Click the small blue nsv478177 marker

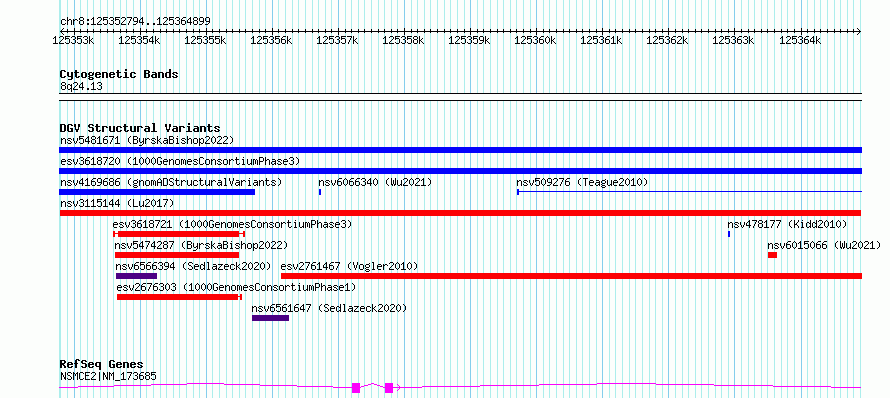(x=729, y=234)
